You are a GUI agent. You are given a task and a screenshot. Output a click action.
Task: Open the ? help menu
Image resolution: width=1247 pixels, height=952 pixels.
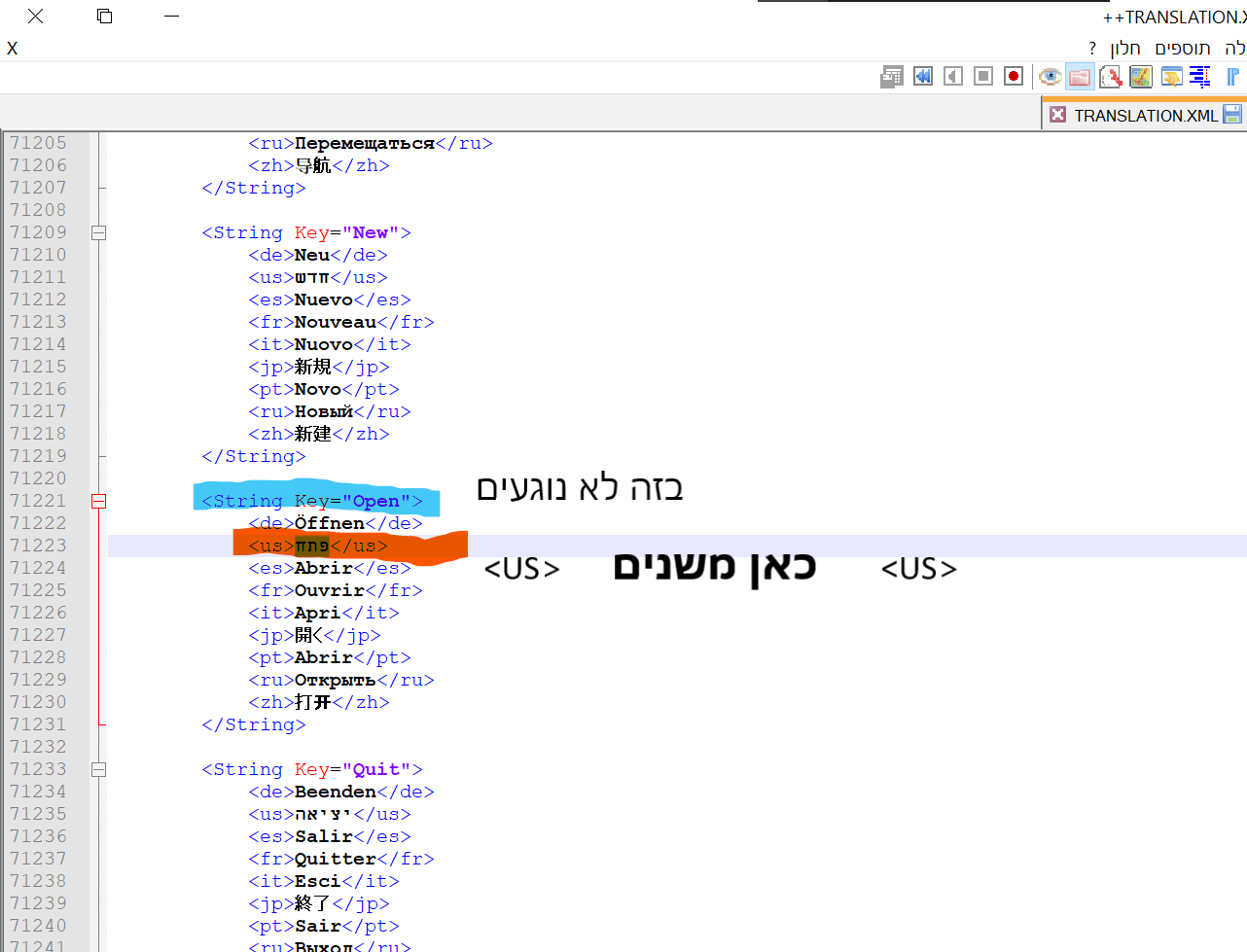click(x=1092, y=48)
